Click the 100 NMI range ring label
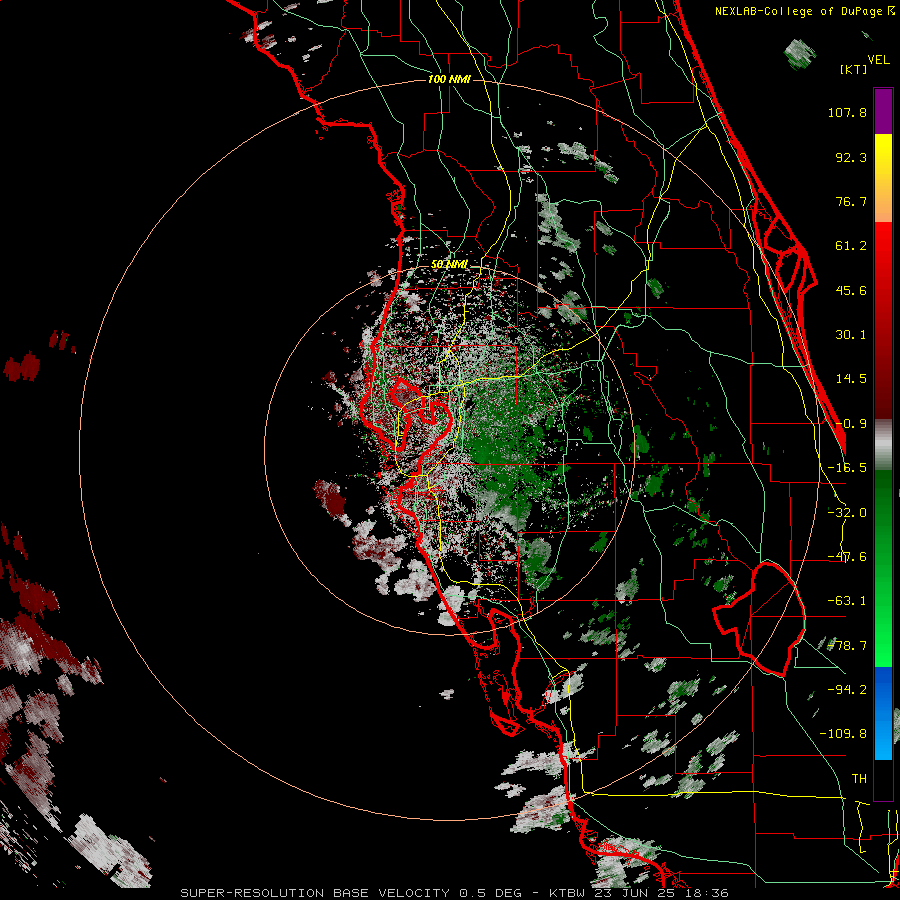Image resolution: width=900 pixels, height=900 pixels. coord(449,79)
